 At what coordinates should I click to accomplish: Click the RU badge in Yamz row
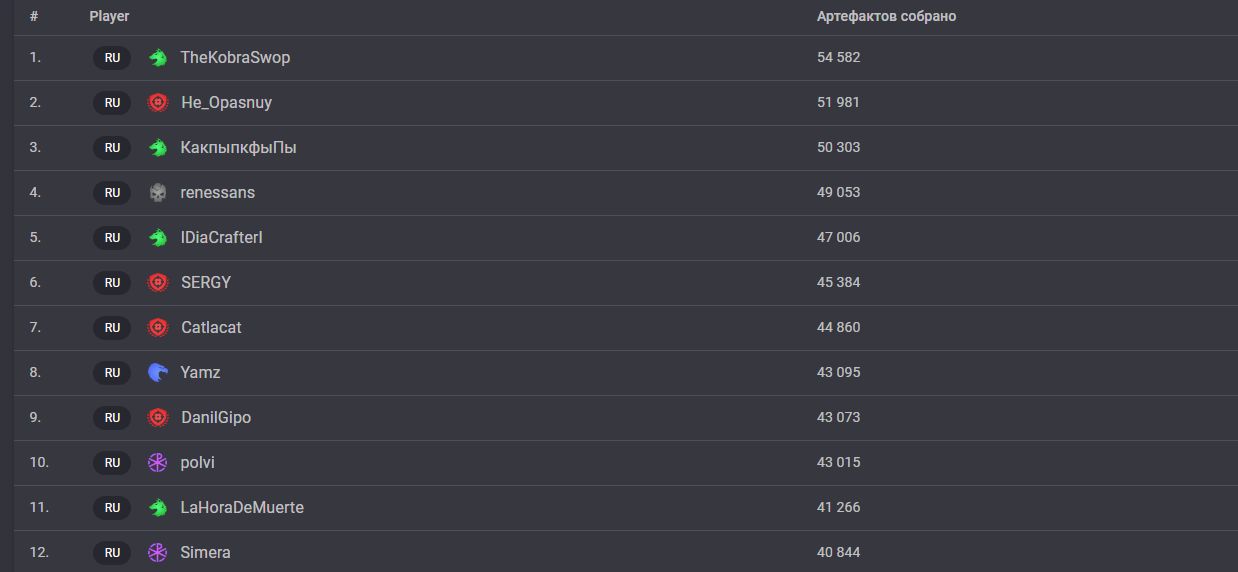click(112, 373)
